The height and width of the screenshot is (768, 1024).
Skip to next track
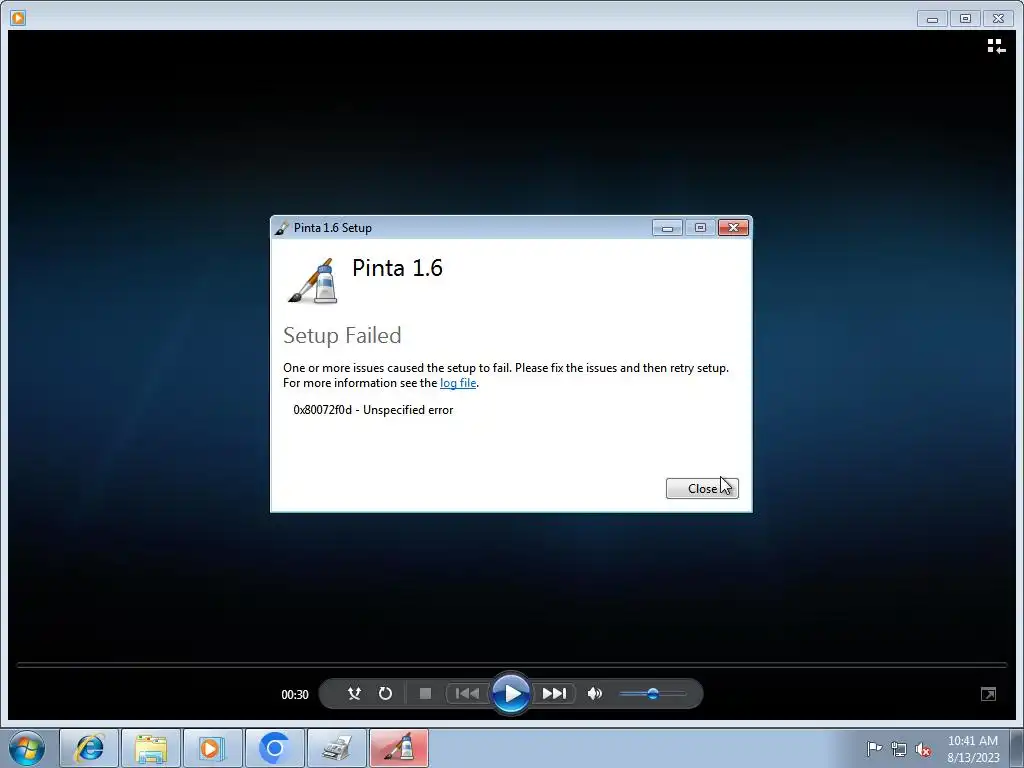[x=554, y=694]
